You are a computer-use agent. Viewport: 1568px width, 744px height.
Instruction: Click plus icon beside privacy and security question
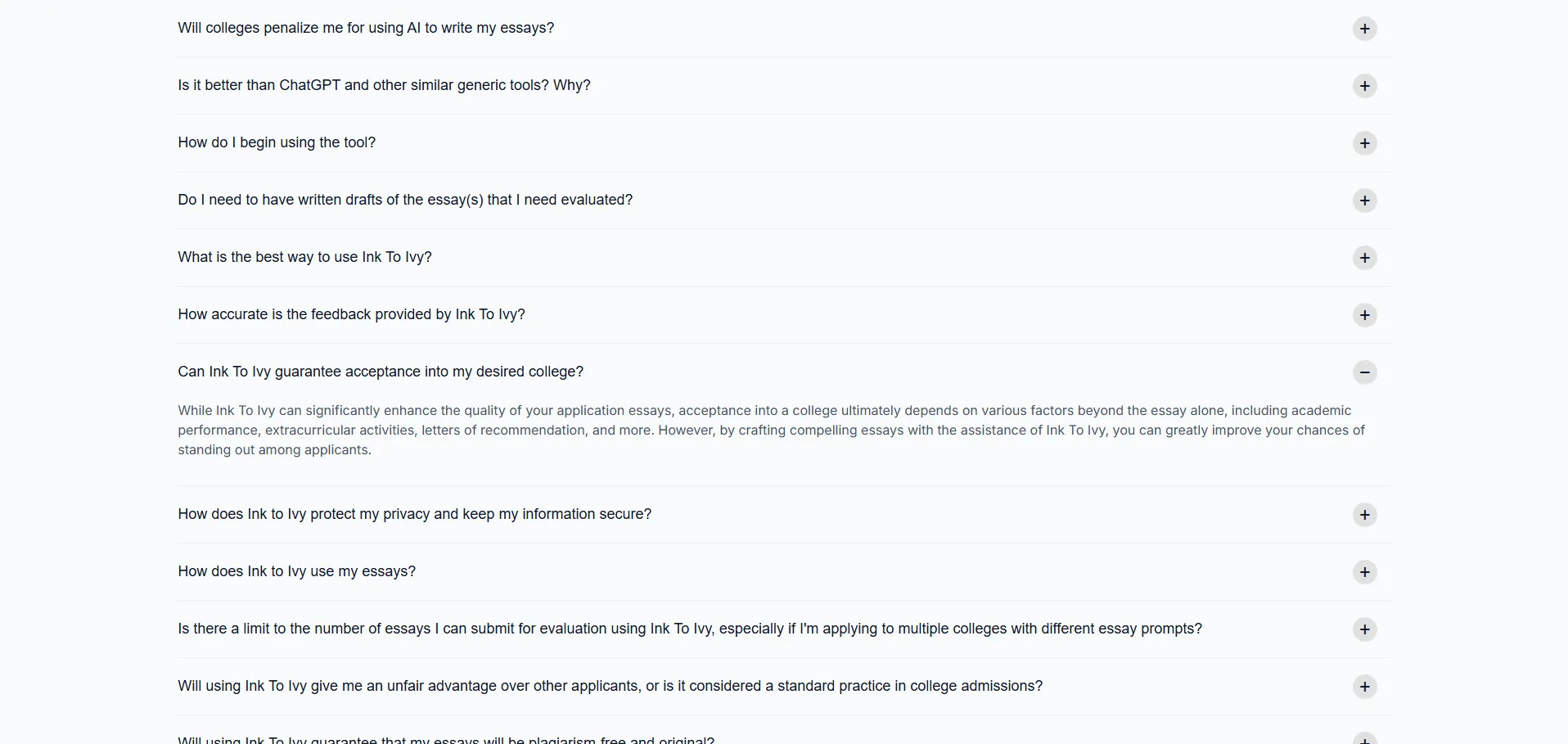[x=1364, y=515]
